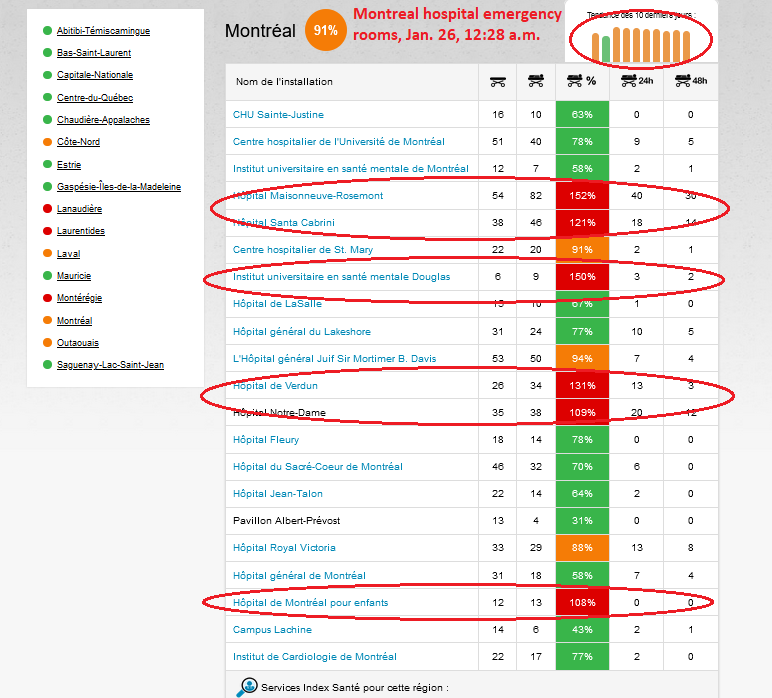This screenshot has height=698, width=772.
Task: Open Abitibi-Témiscamingue region link
Action: pos(103,31)
